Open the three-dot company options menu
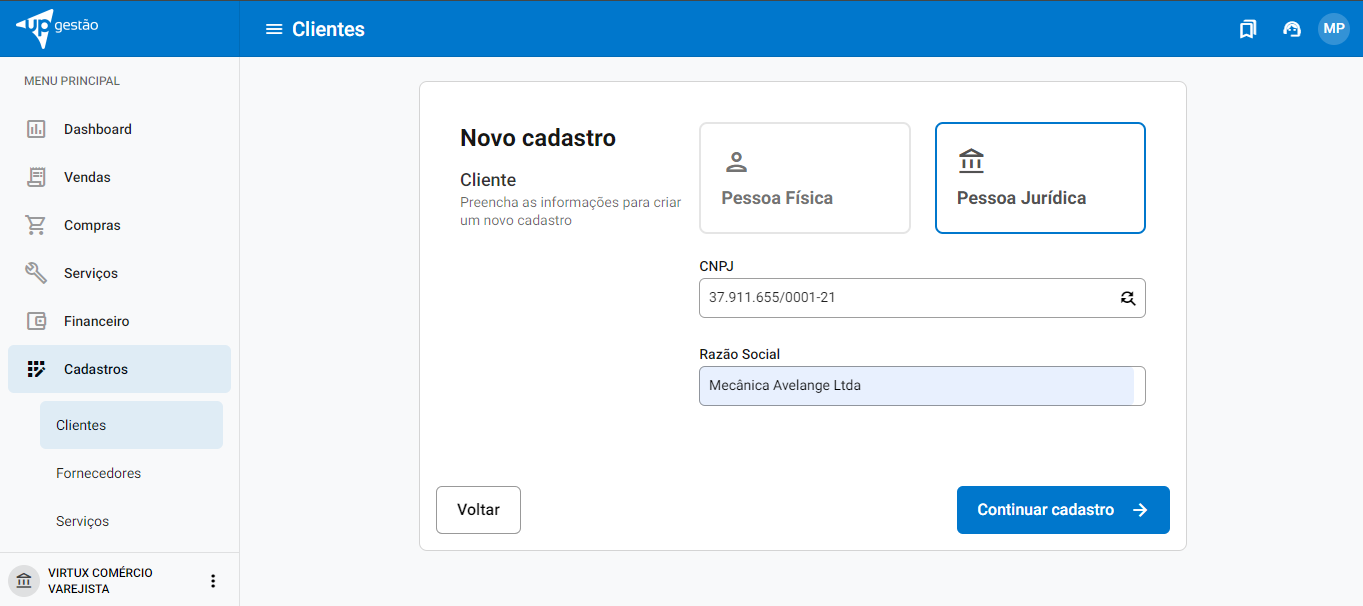This screenshot has width=1363, height=606. (212, 581)
